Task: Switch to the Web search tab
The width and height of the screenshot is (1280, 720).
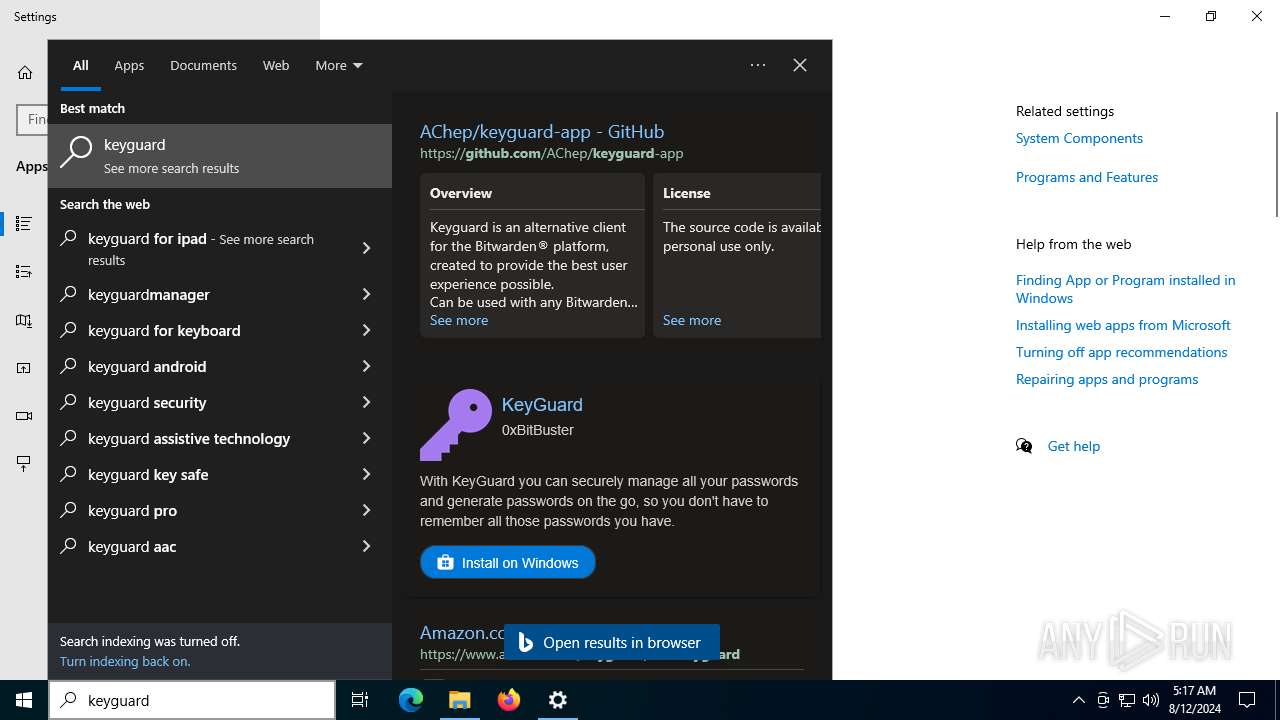Action: (276, 65)
